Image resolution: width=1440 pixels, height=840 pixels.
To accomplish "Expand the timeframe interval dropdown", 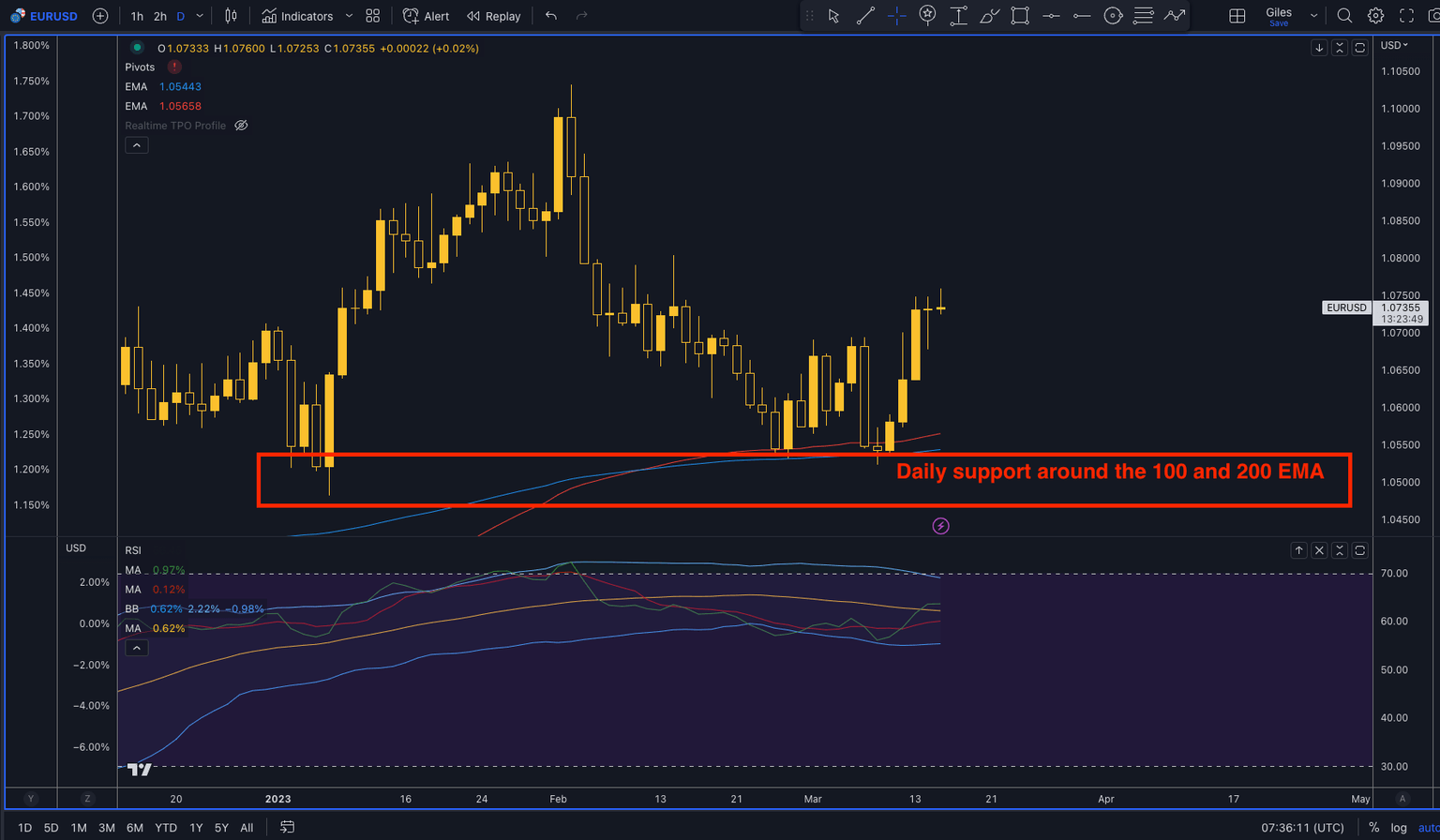I will pos(200,16).
